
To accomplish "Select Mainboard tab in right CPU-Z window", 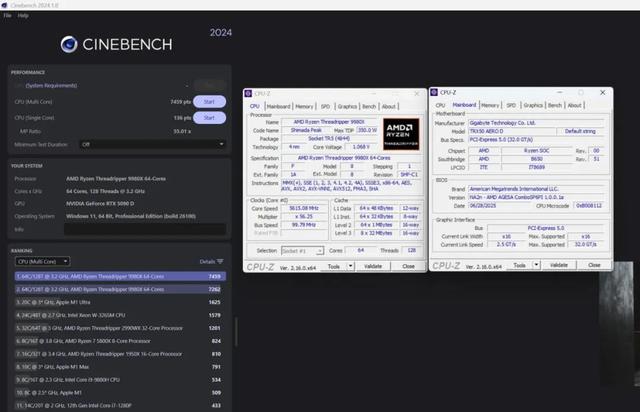I will [x=464, y=105].
